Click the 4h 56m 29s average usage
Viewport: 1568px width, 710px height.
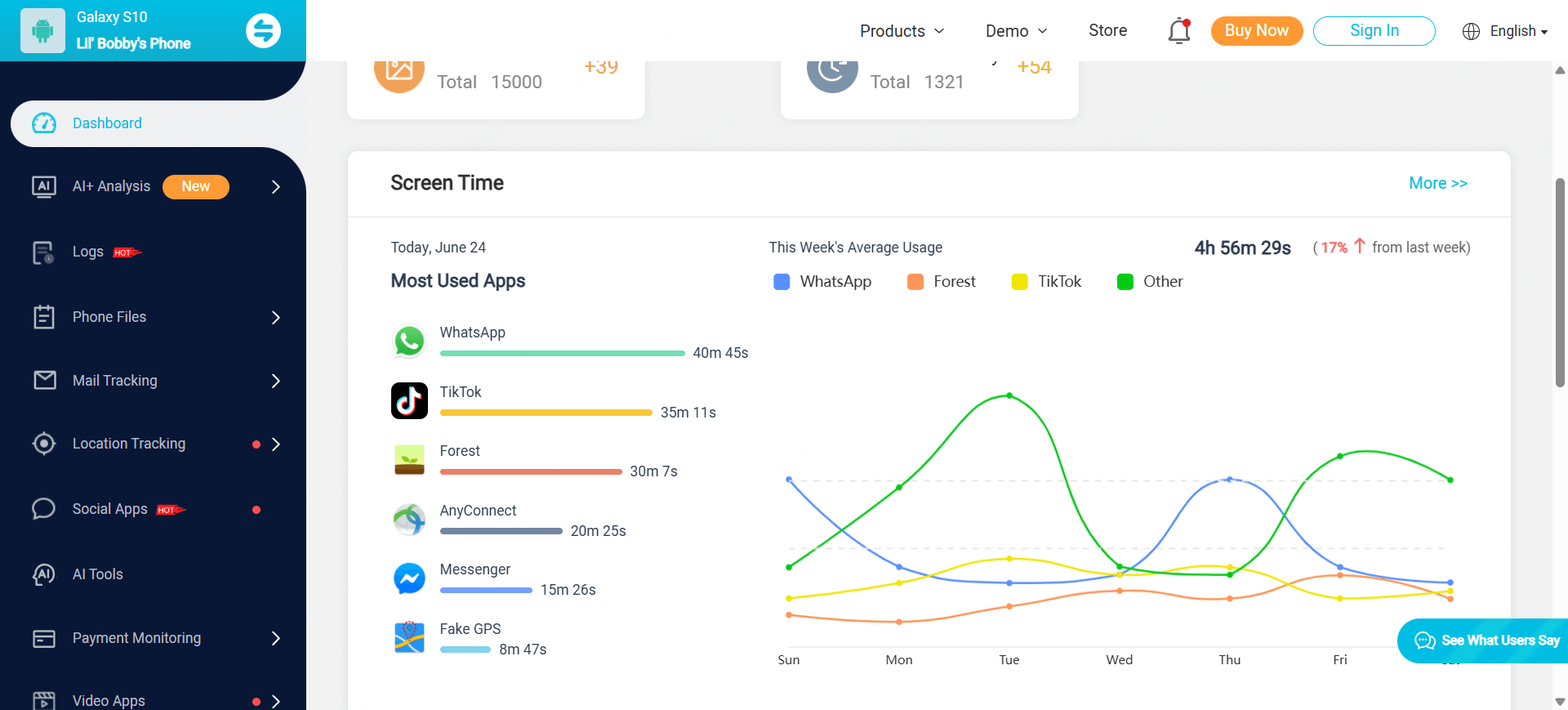coord(1242,248)
